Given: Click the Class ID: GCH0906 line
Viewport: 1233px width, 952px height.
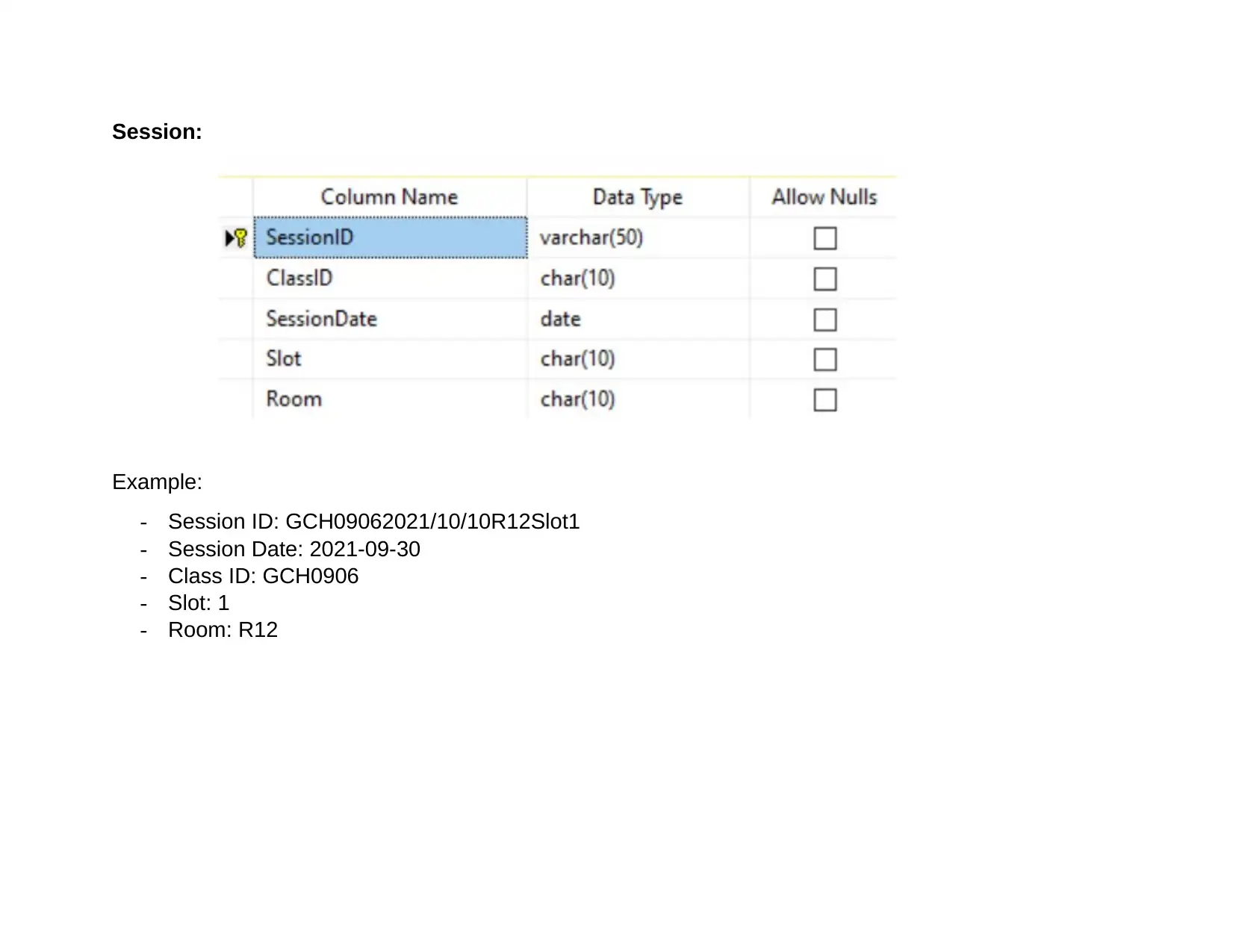Looking at the screenshot, I should [x=263, y=576].
